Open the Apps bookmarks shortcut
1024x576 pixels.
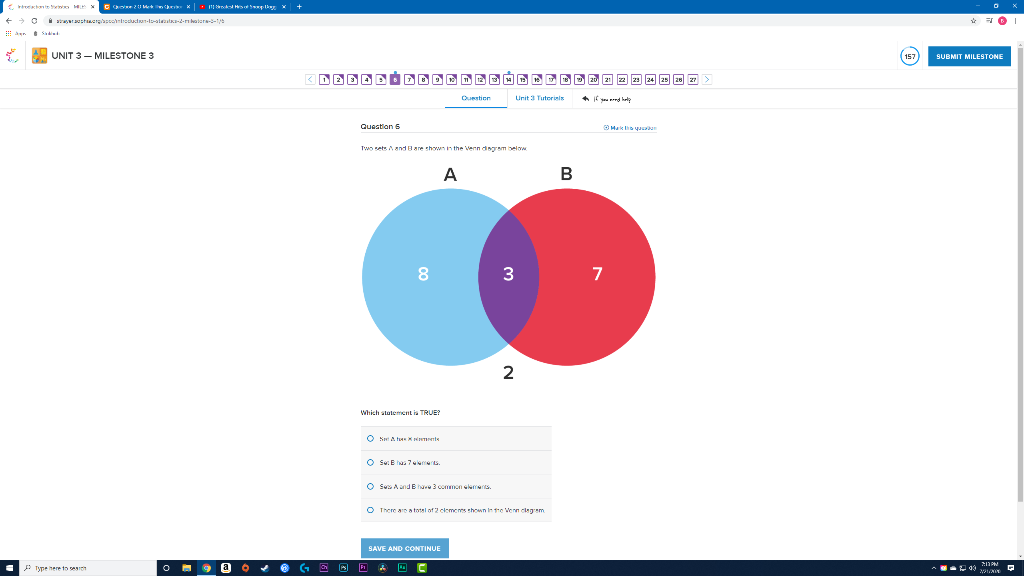tap(16, 33)
